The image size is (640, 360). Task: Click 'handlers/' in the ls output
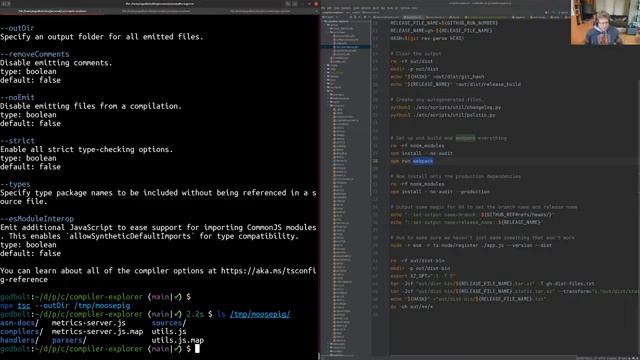(20, 340)
